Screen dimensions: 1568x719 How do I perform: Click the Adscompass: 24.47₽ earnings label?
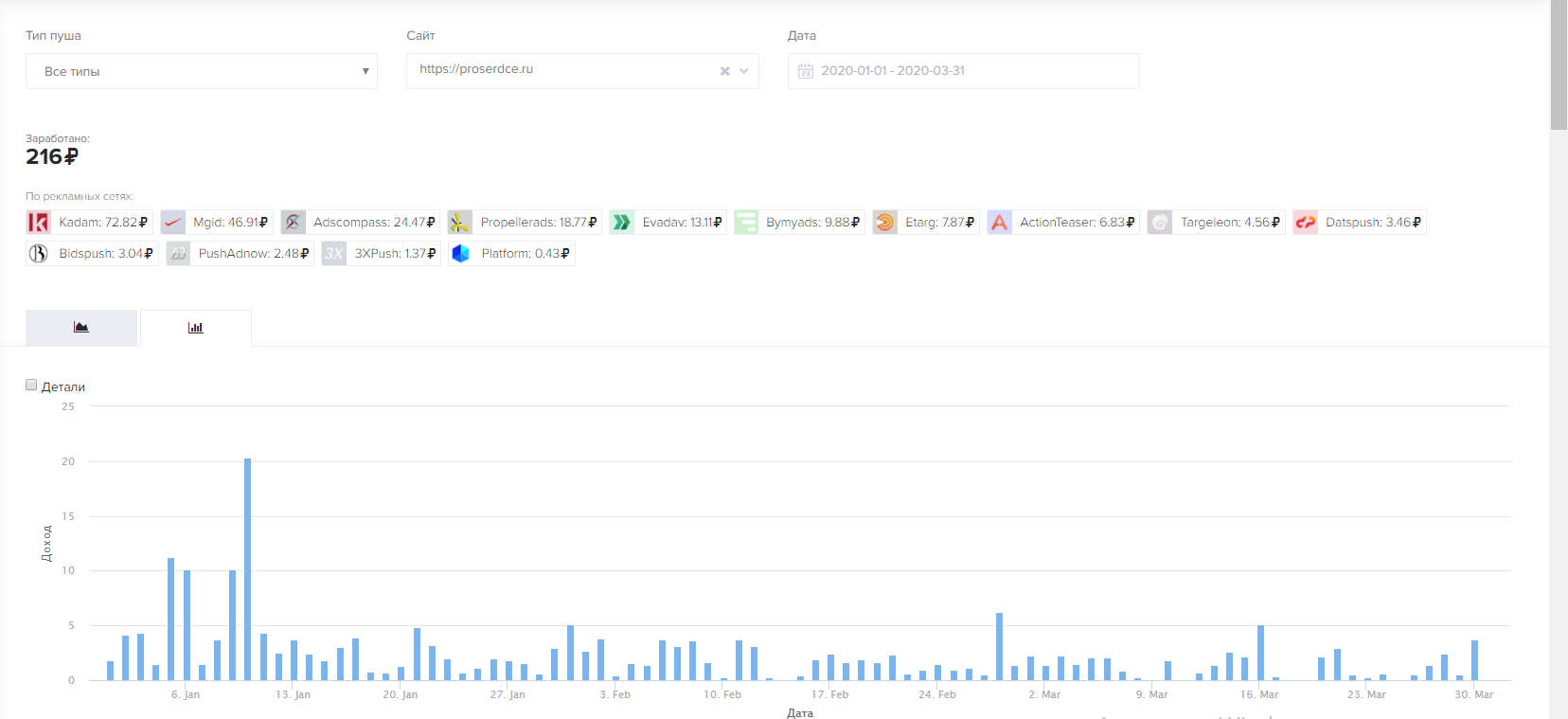point(374,223)
